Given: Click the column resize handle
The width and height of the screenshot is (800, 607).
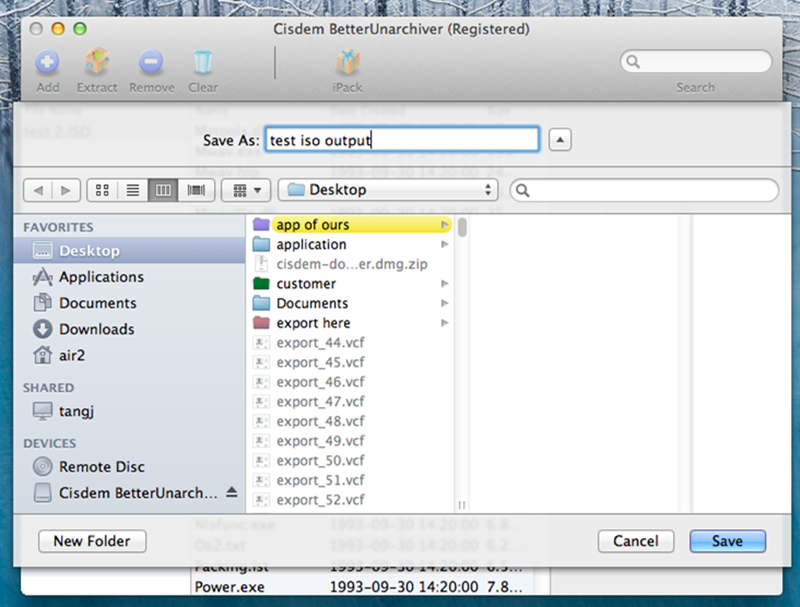Looking at the screenshot, I should click(462, 505).
